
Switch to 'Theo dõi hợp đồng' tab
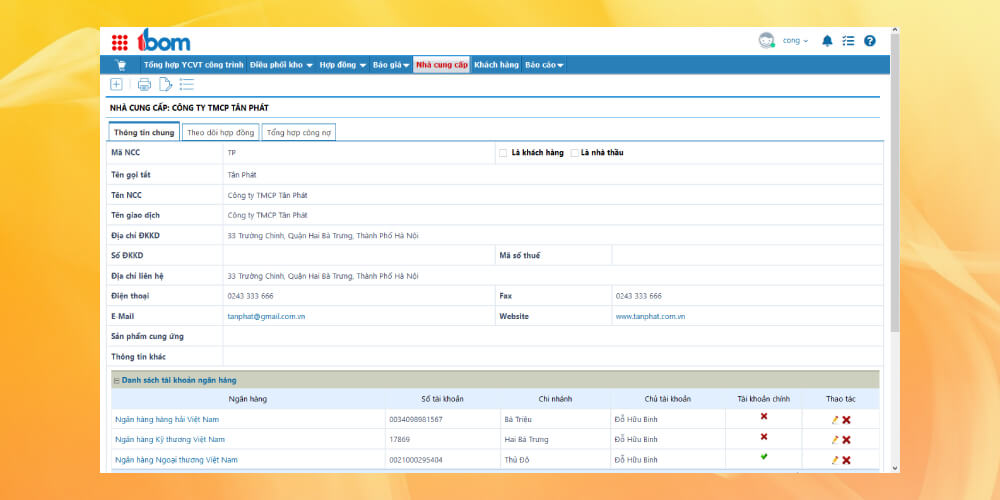pos(221,132)
